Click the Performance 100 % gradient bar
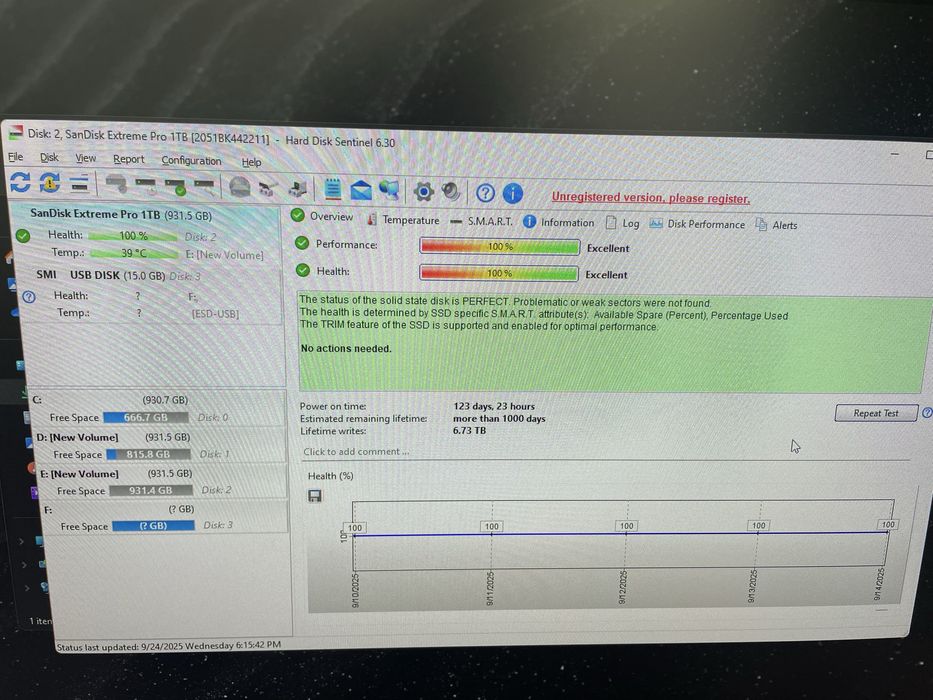 [499, 246]
